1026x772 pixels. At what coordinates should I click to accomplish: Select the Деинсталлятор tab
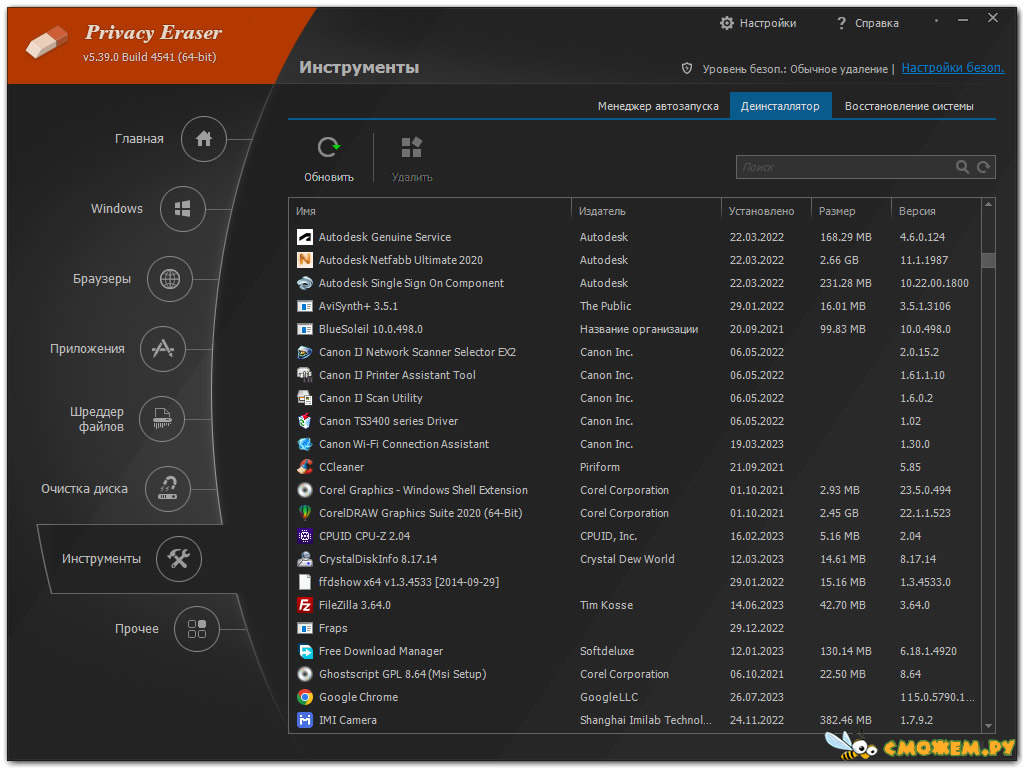pyautogui.click(x=780, y=106)
